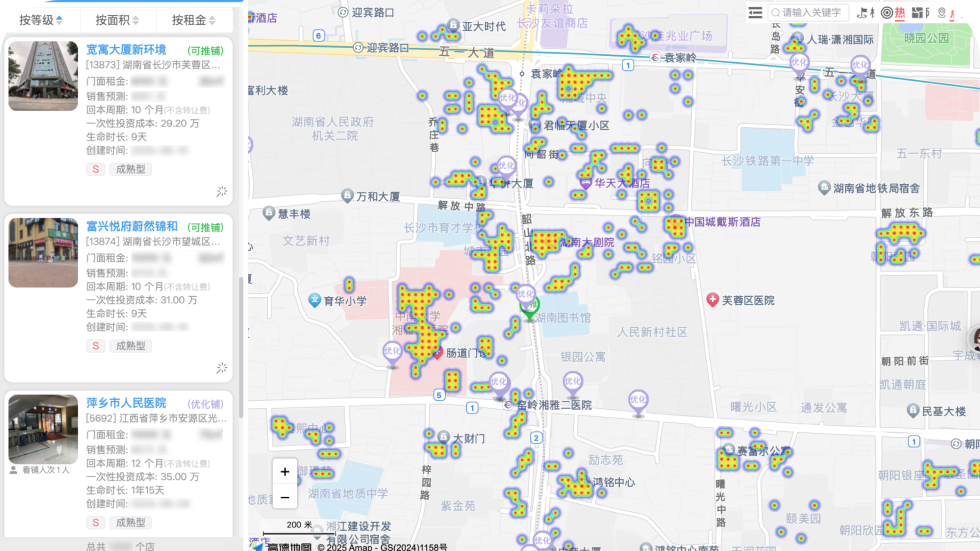Click 优化铺 status on 萍乡市人民医院 card
The height and width of the screenshot is (551, 980).
point(206,404)
